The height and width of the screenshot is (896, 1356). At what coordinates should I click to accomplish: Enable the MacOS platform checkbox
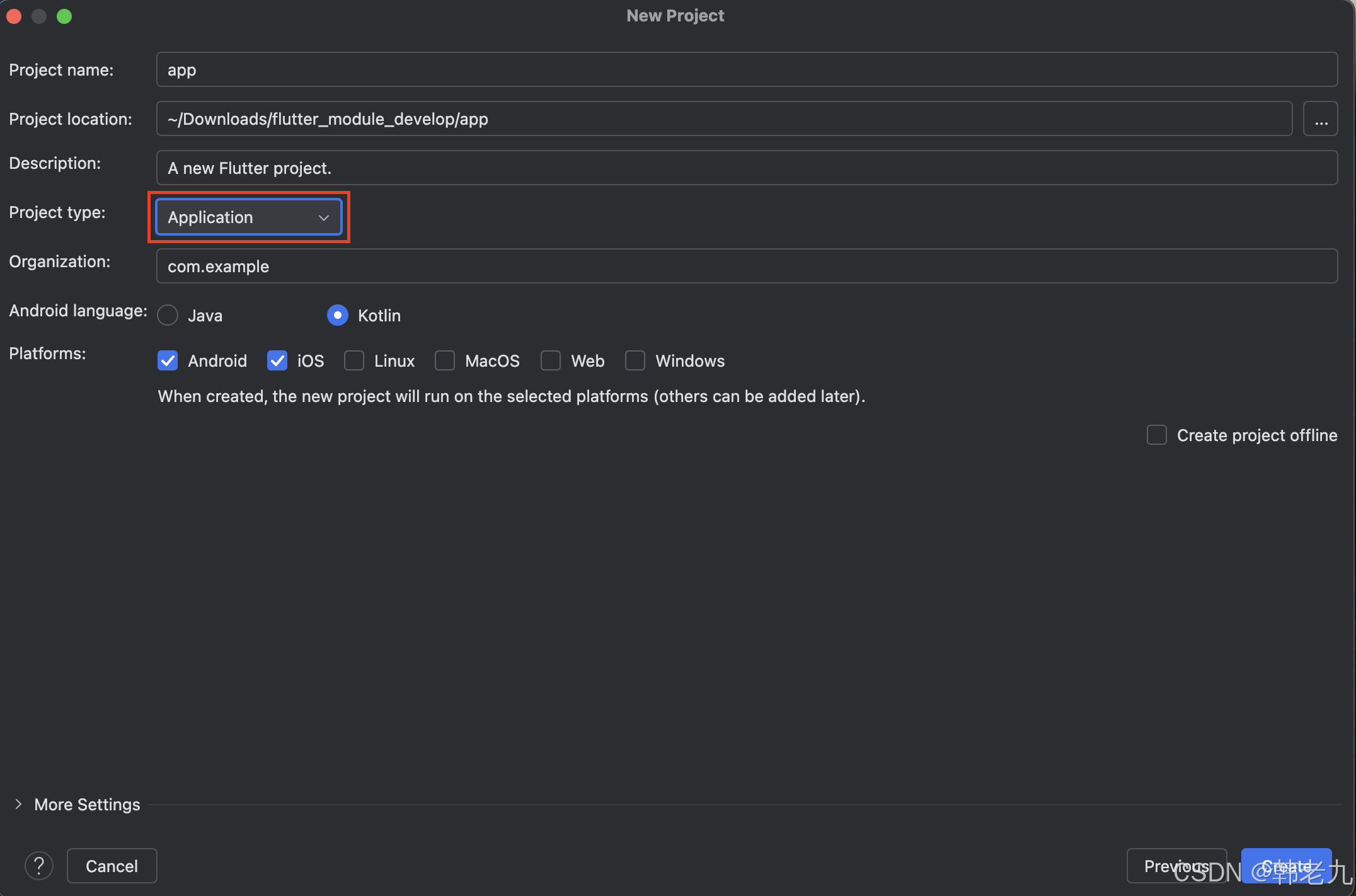(445, 360)
